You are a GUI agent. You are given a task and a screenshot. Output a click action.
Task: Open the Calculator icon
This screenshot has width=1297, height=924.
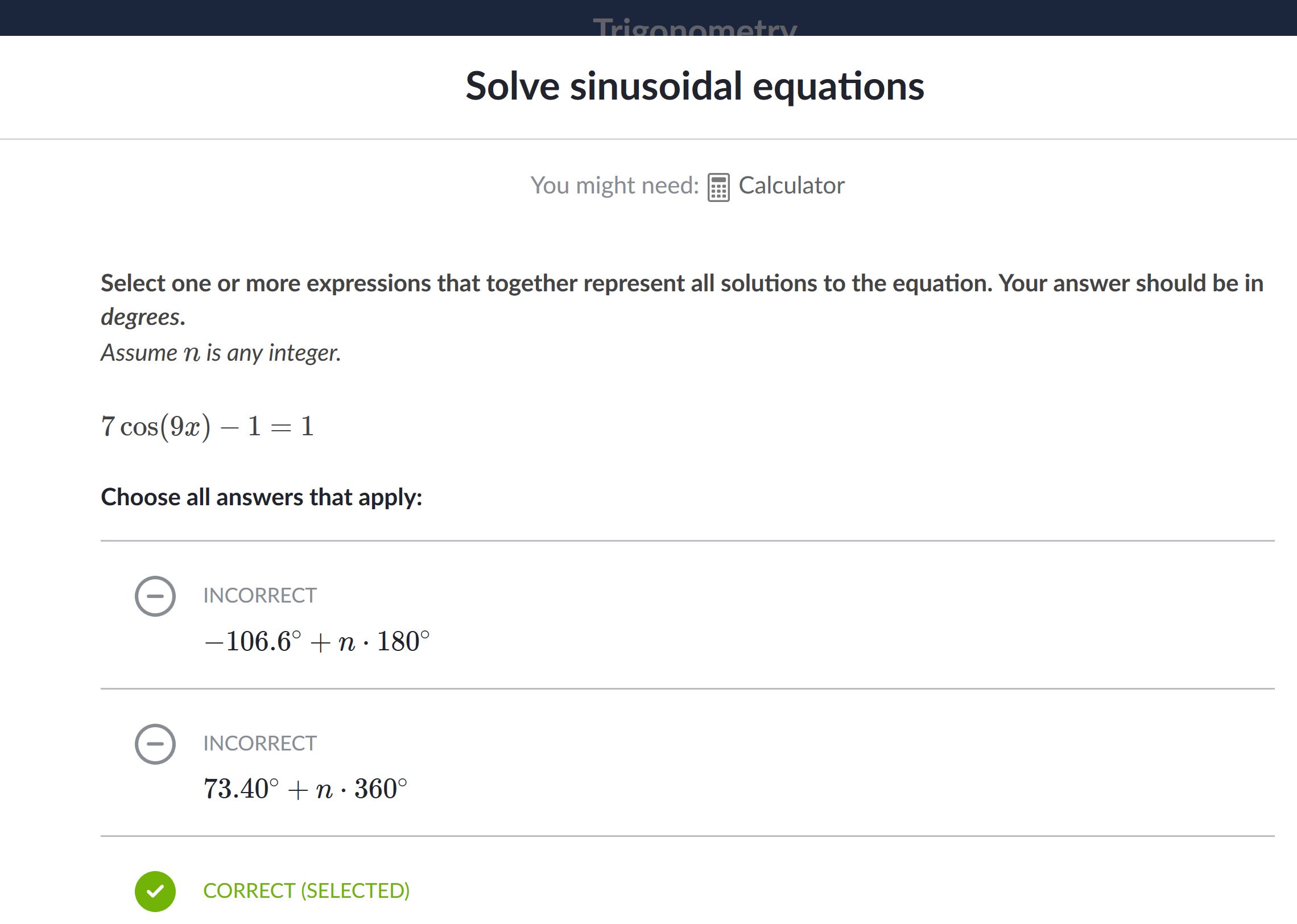[x=718, y=187]
